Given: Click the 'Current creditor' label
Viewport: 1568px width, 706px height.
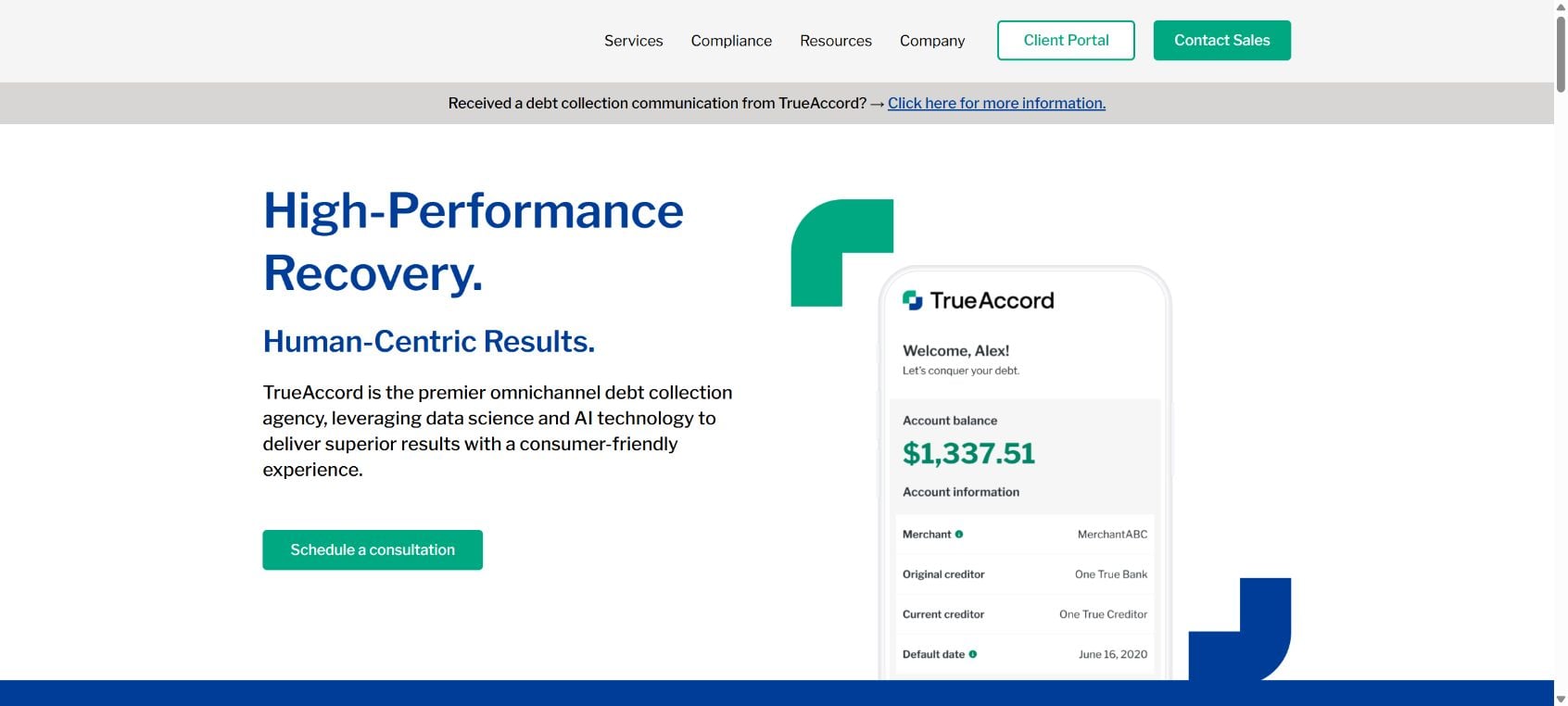Looking at the screenshot, I should tap(943, 614).
